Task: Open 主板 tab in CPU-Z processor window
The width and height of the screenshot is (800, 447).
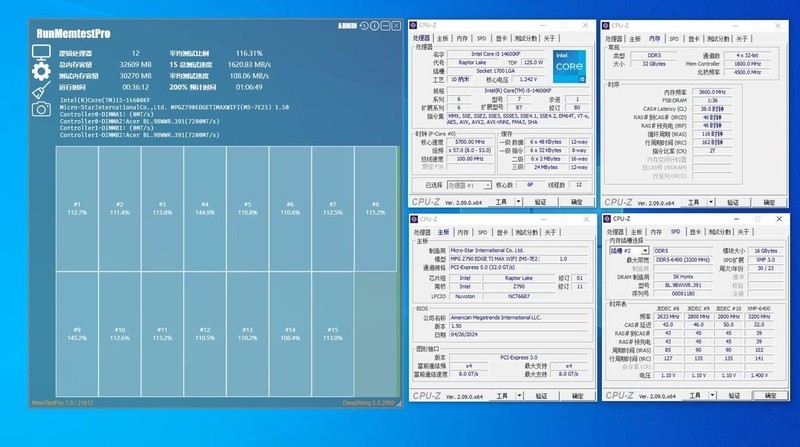Action: click(x=442, y=38)
